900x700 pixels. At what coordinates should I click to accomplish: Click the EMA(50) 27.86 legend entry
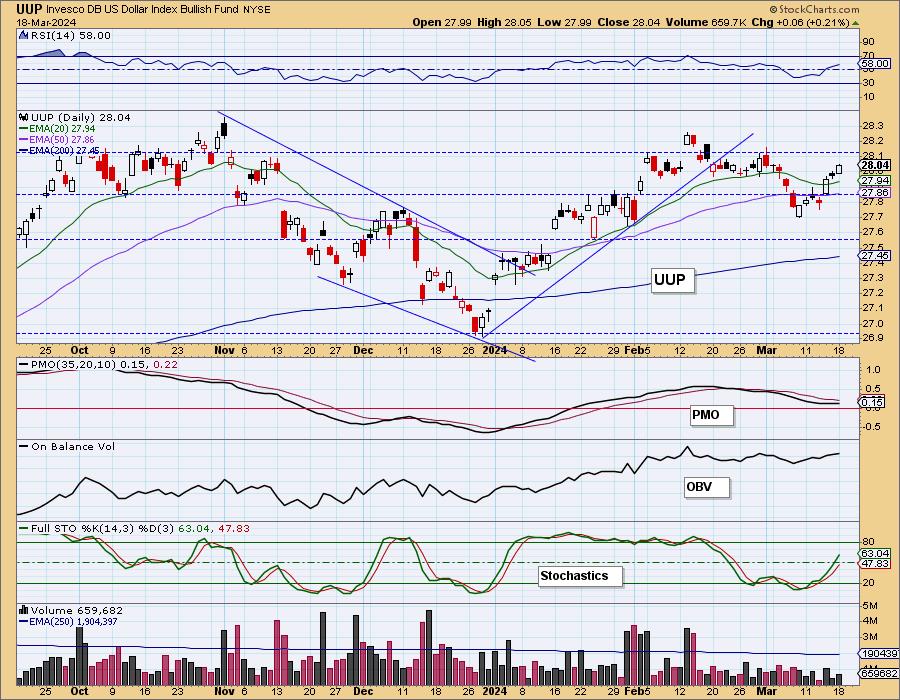pyautogui.click(x=57, y=139)
